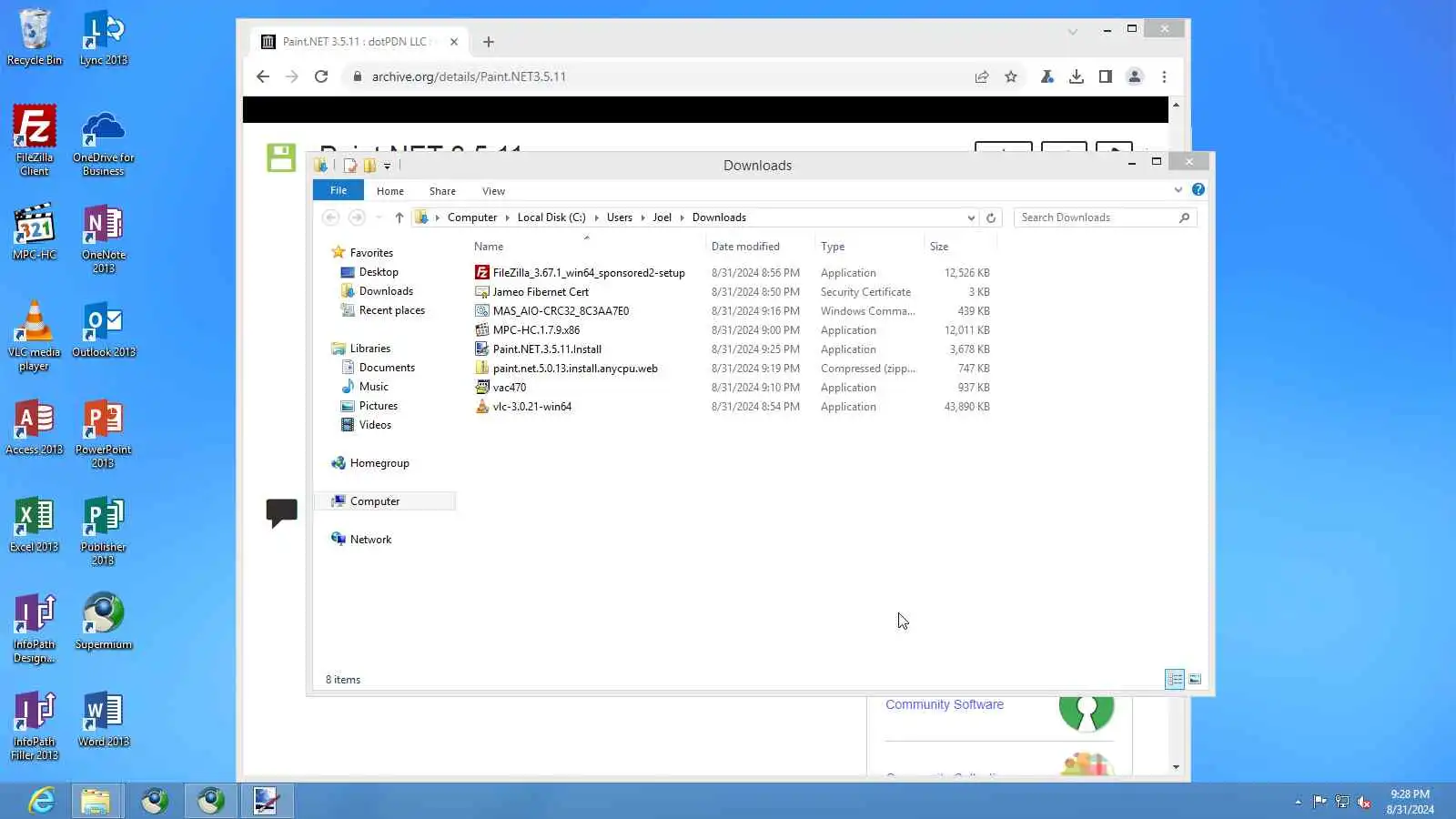This screenshot has height=819, width=1456.
Task: Open the Explorer address bar history dropdown
Action: click(971, 217)
